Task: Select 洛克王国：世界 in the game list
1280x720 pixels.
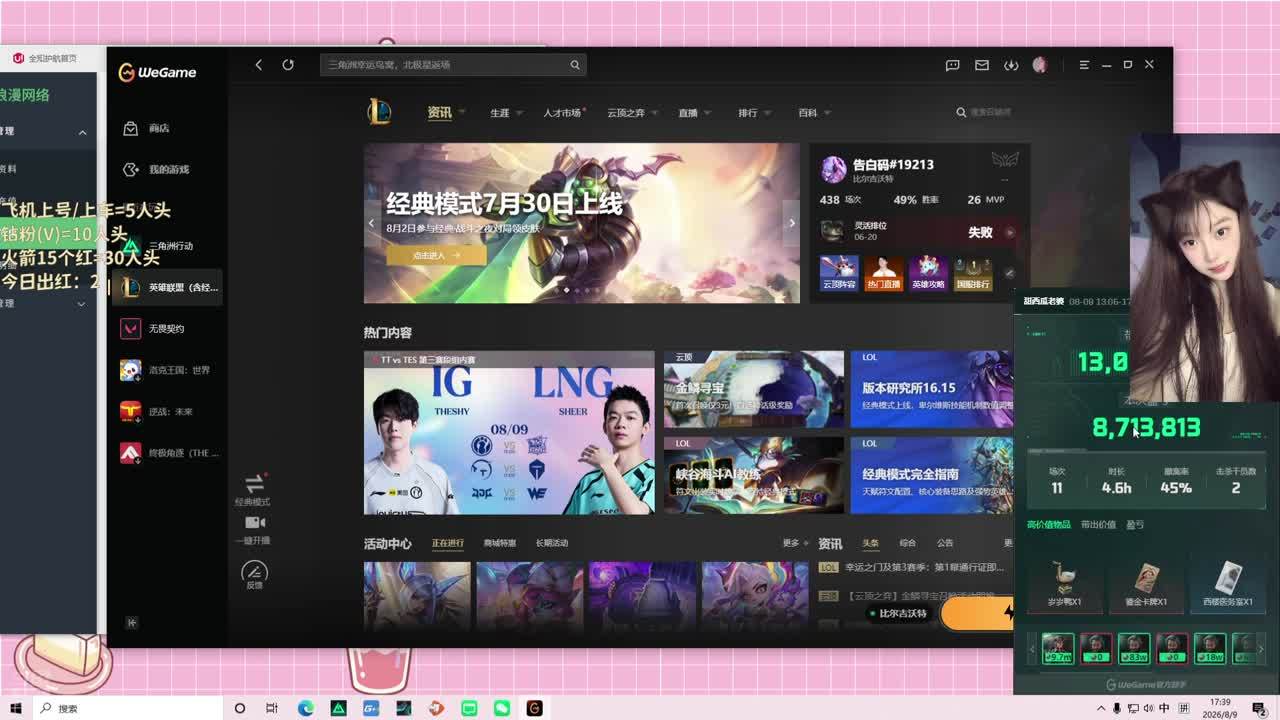Action: [166, 370]
